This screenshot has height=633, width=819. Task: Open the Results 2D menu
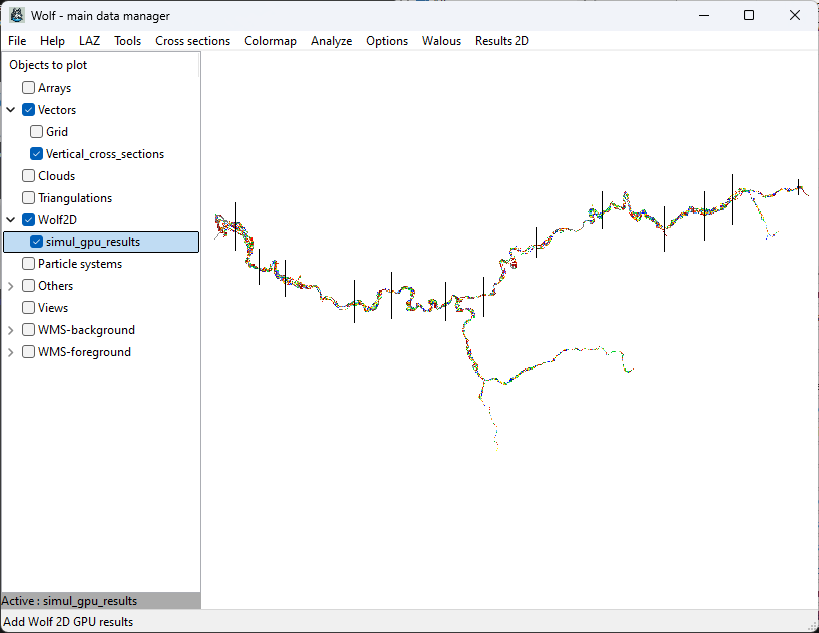pyautogui.click(x=501, y=41)
